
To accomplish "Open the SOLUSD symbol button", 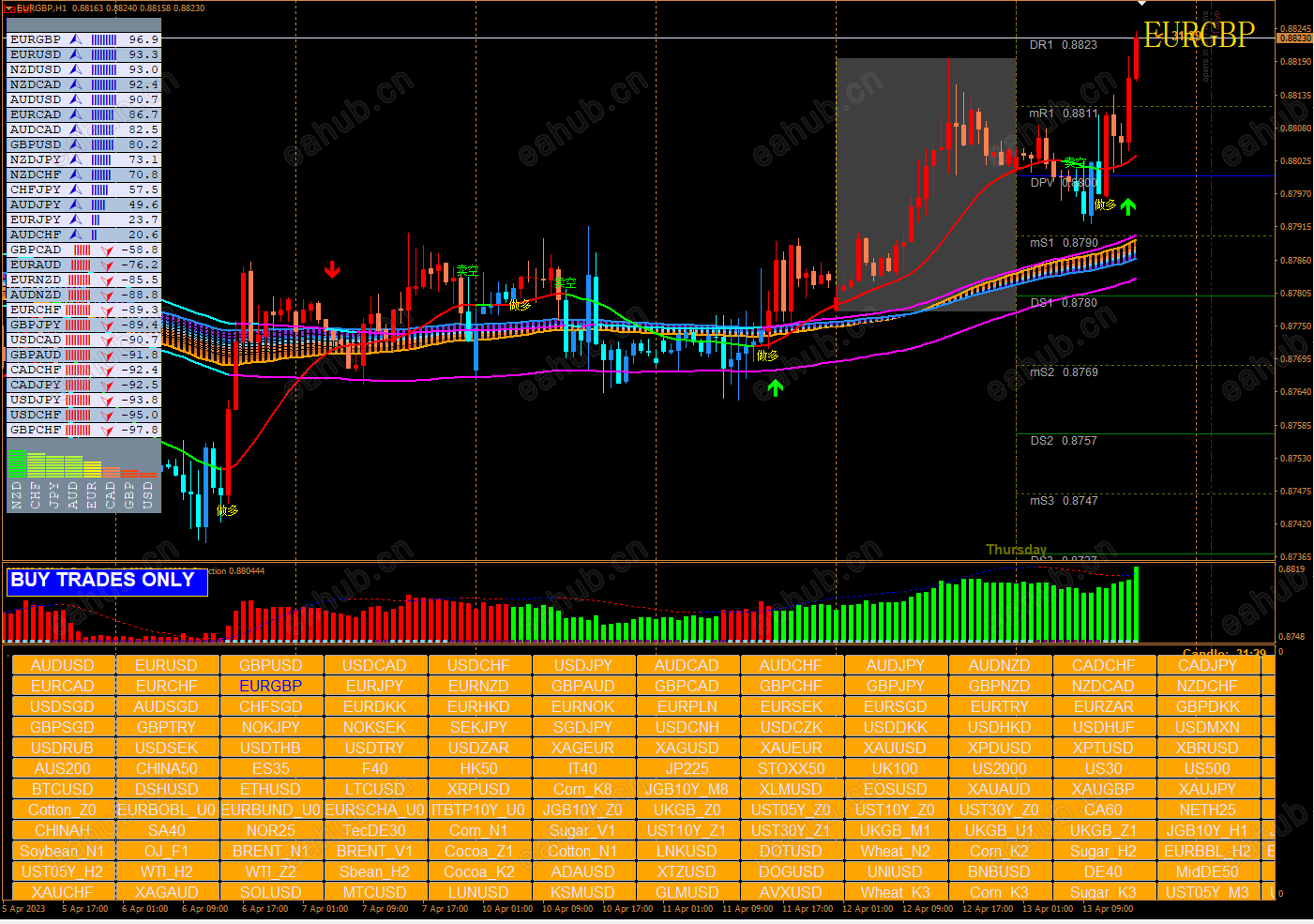I will pos(271,892).
